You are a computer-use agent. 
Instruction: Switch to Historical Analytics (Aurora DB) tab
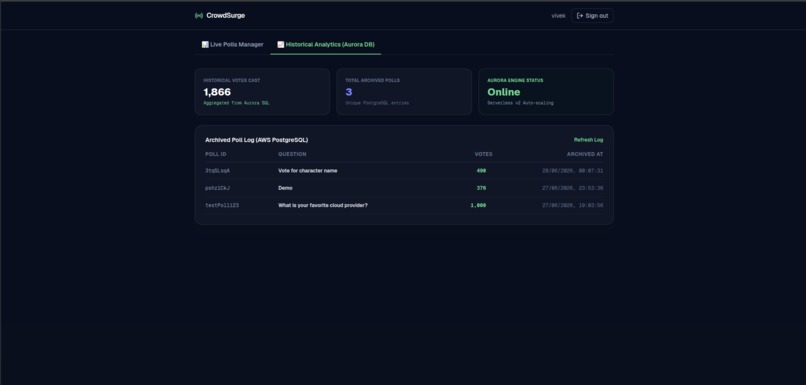[x=326, y=45]
